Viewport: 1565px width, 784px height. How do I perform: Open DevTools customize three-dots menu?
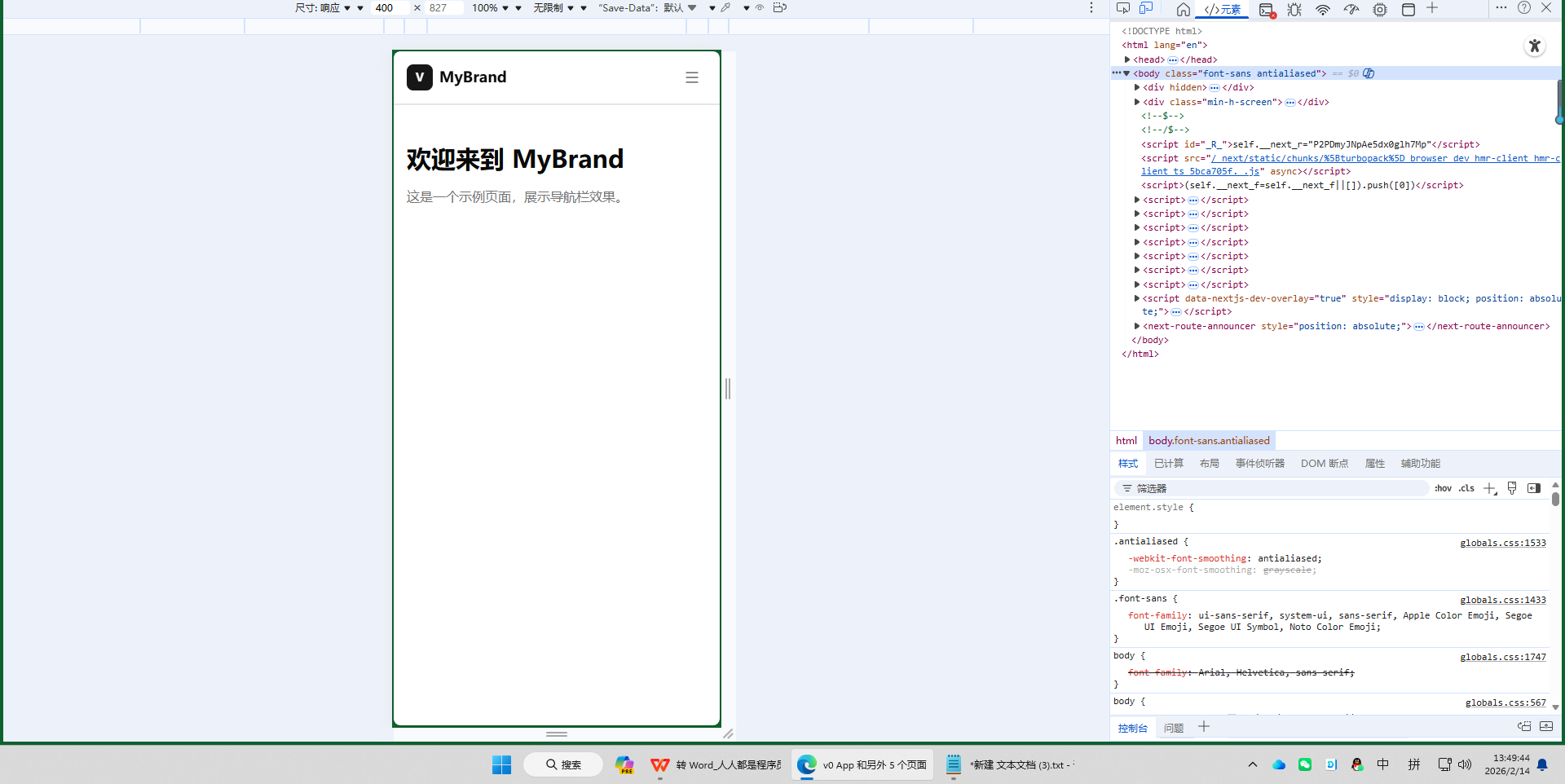click(x=1501, y=7)
